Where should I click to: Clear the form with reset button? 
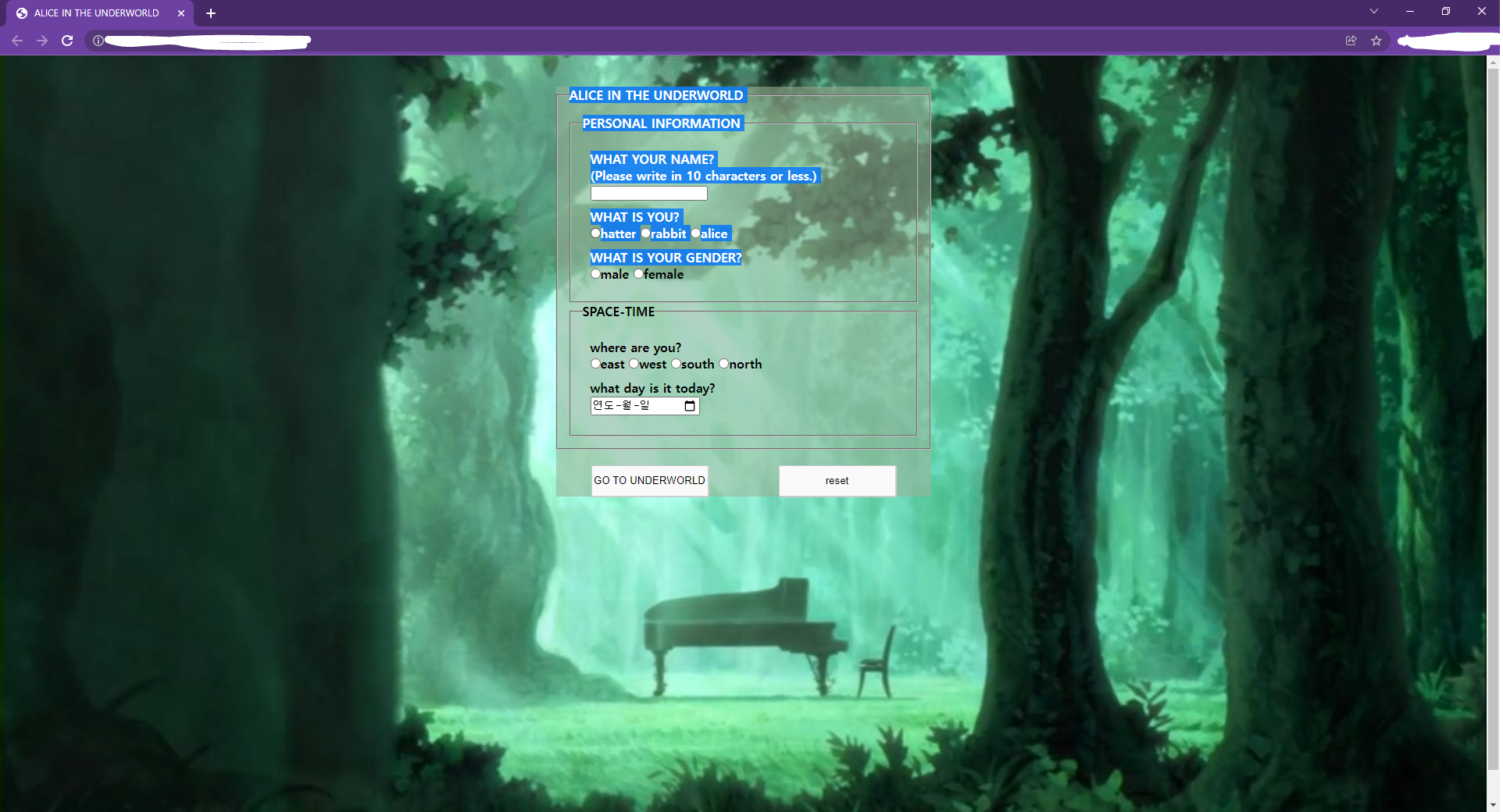point(837,480)
